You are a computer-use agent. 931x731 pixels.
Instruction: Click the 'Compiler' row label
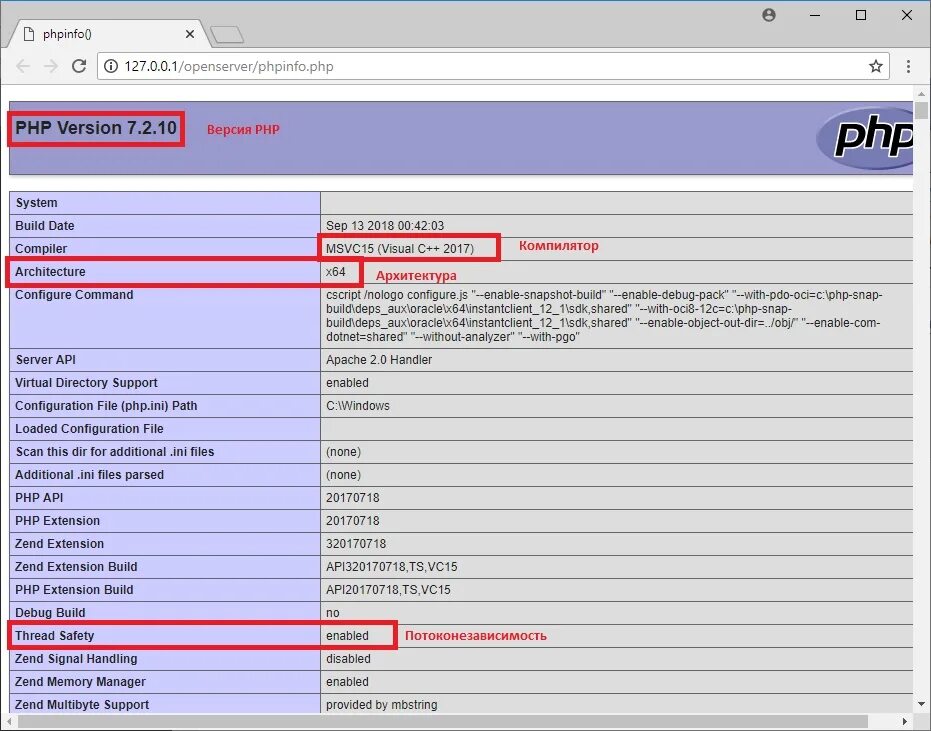tap(41, 249)
